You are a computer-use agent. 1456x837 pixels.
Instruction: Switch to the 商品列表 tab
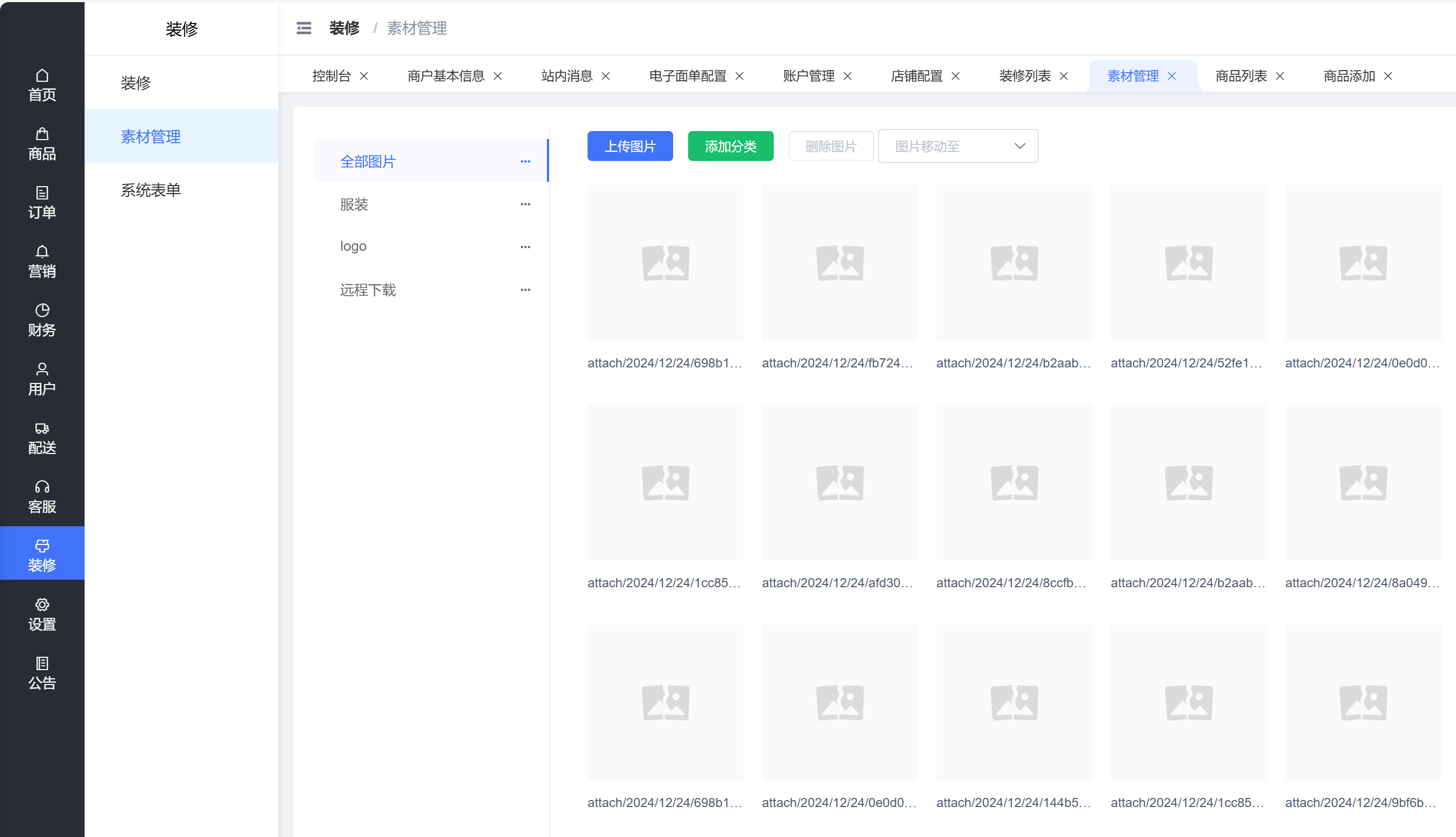[x=1241, y=76]
